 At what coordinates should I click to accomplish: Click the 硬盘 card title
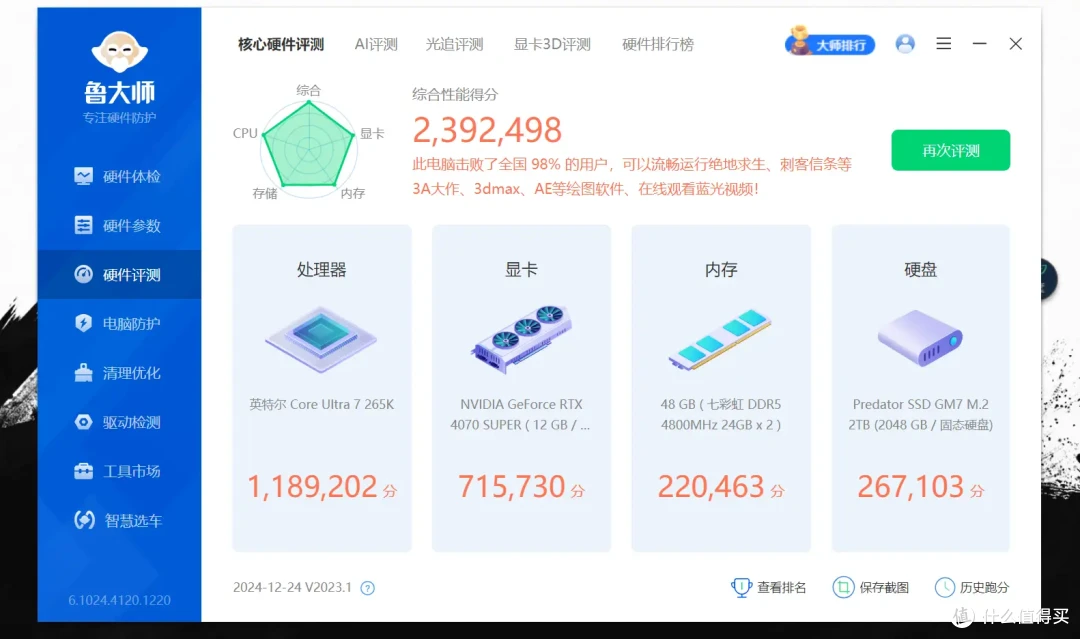(920, 269)
